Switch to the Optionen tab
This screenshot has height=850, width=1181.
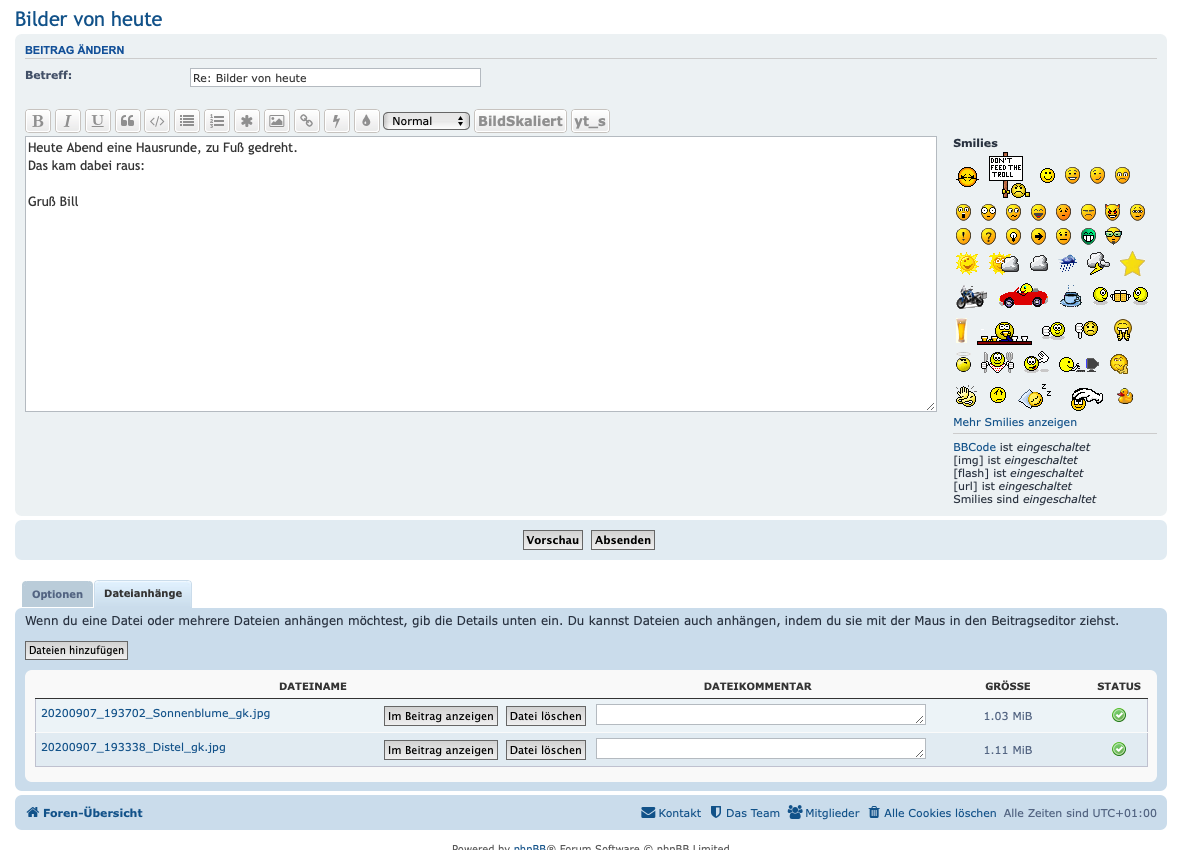point(57,594)
